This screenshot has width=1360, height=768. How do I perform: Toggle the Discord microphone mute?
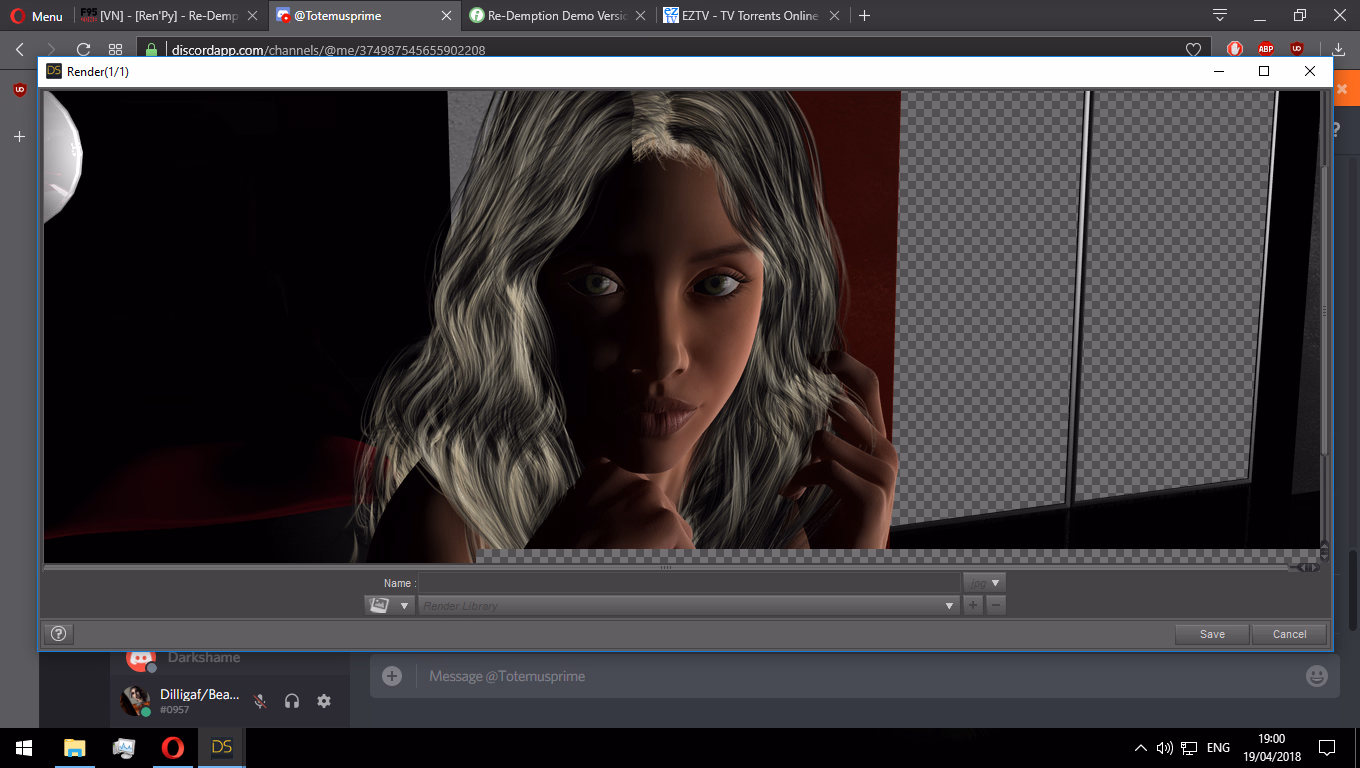tap(260, 701)
